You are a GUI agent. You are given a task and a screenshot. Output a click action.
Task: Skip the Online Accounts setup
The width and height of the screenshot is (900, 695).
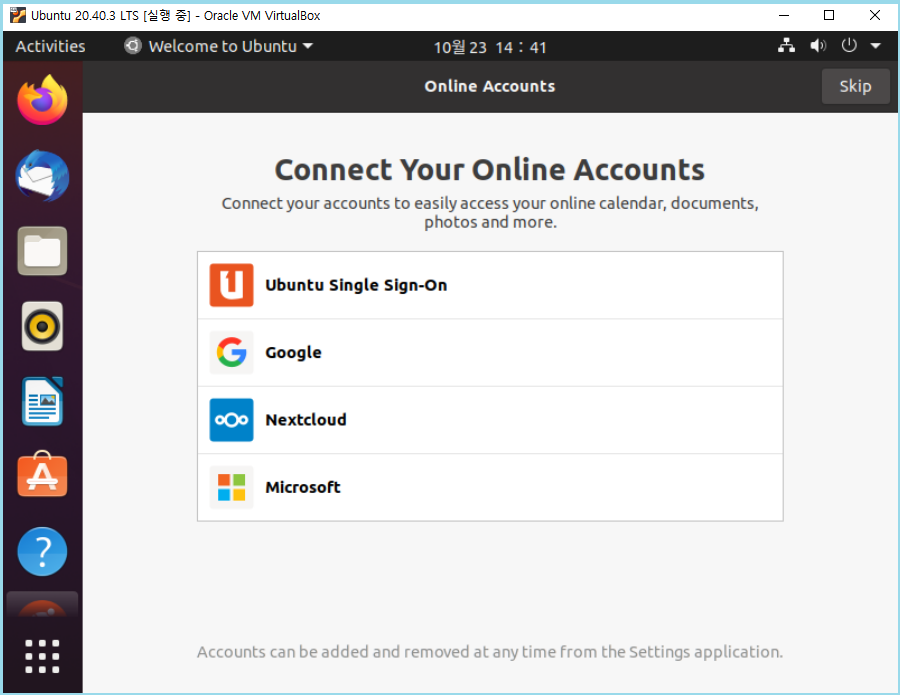click(x=855, y=86)
